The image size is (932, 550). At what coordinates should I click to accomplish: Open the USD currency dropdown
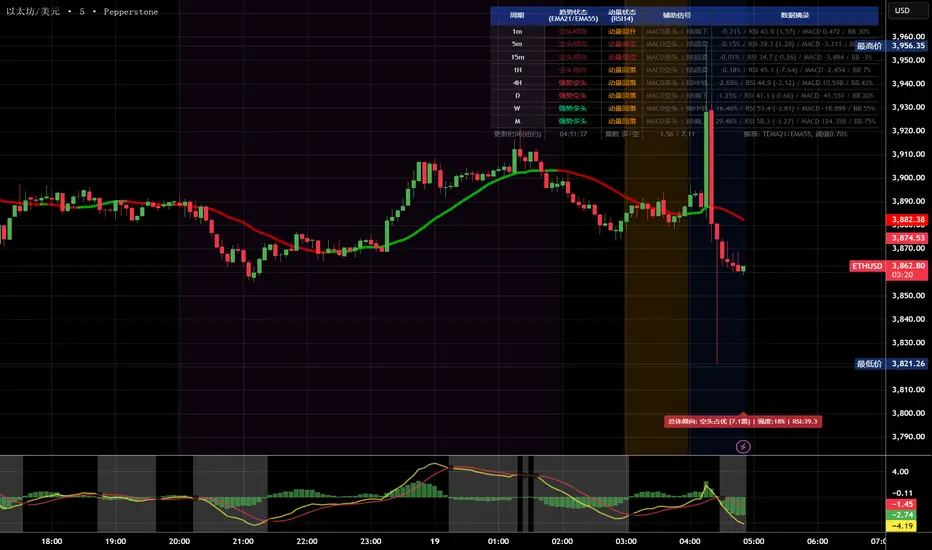point(901,10)
